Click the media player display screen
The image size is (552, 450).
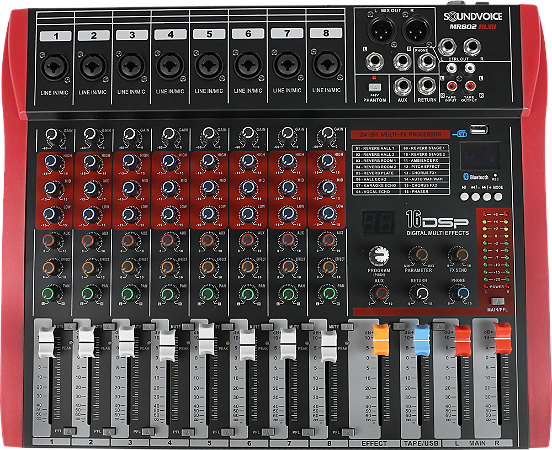point(481,156)
